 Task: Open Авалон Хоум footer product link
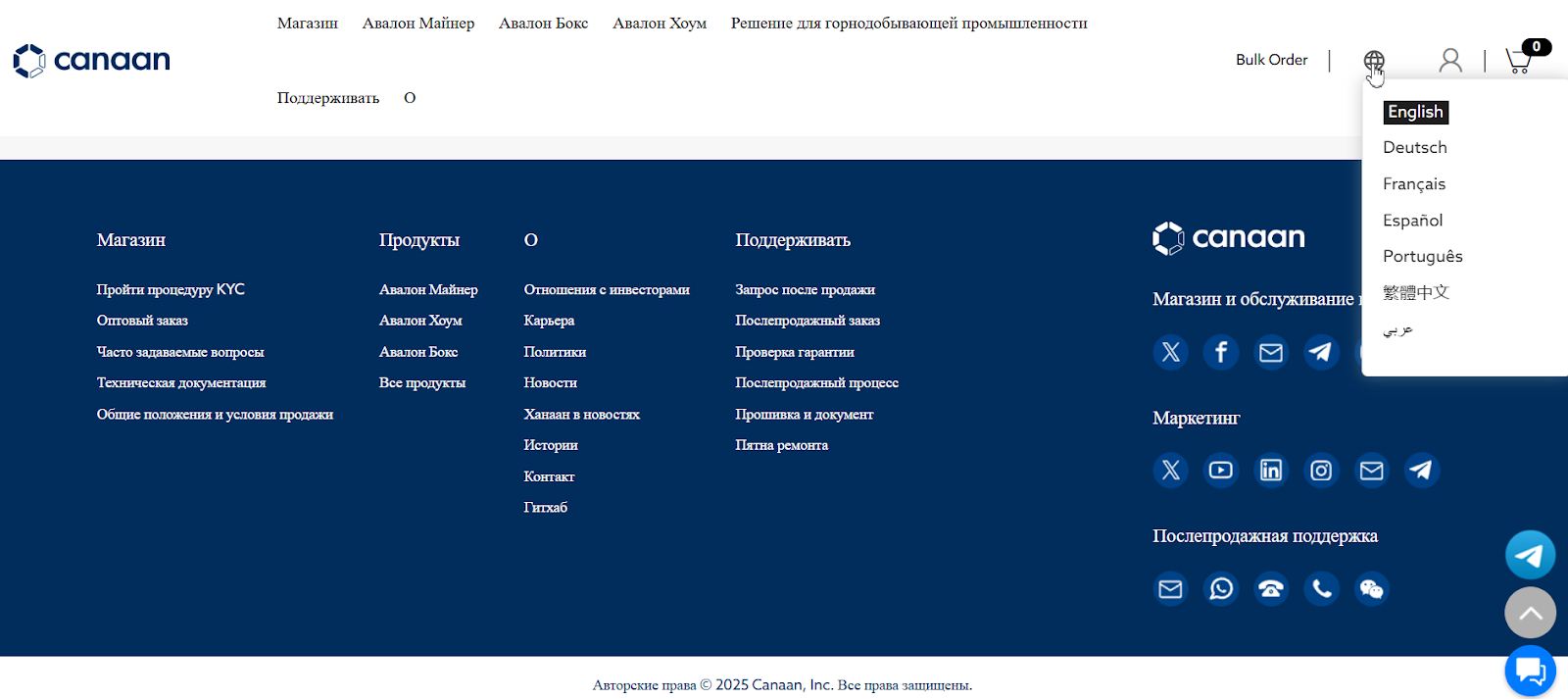420,321
